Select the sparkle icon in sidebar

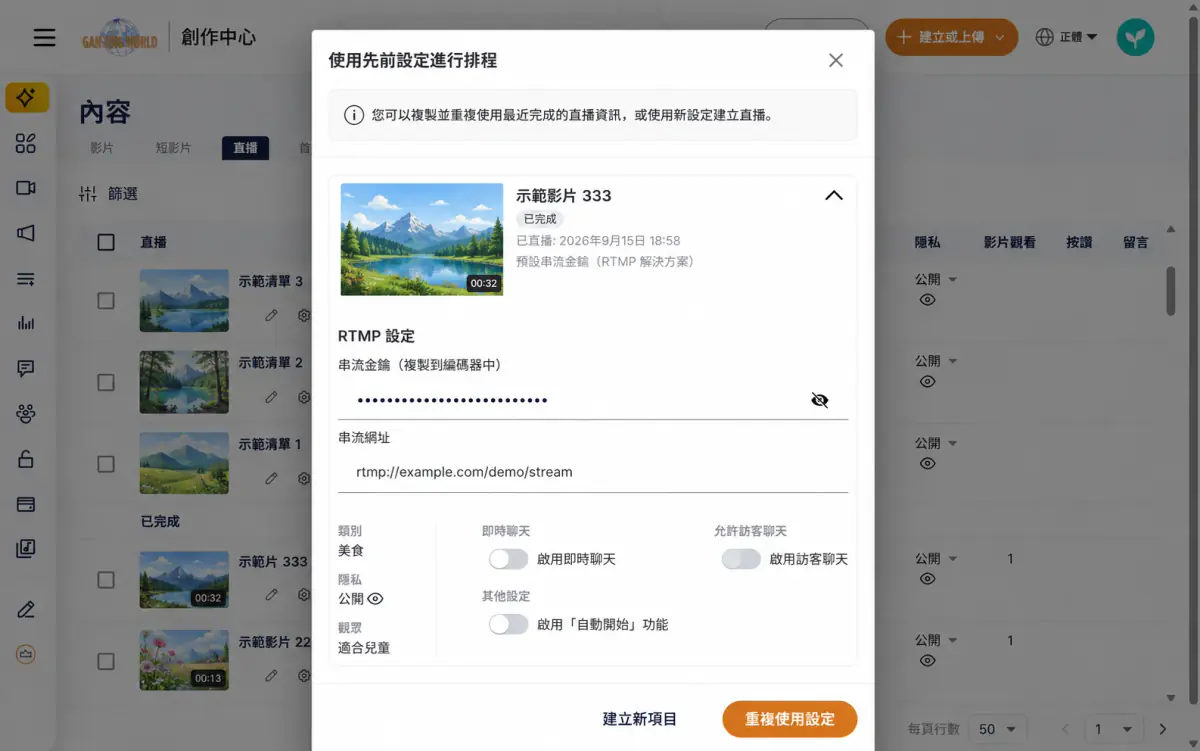point(27,97)
